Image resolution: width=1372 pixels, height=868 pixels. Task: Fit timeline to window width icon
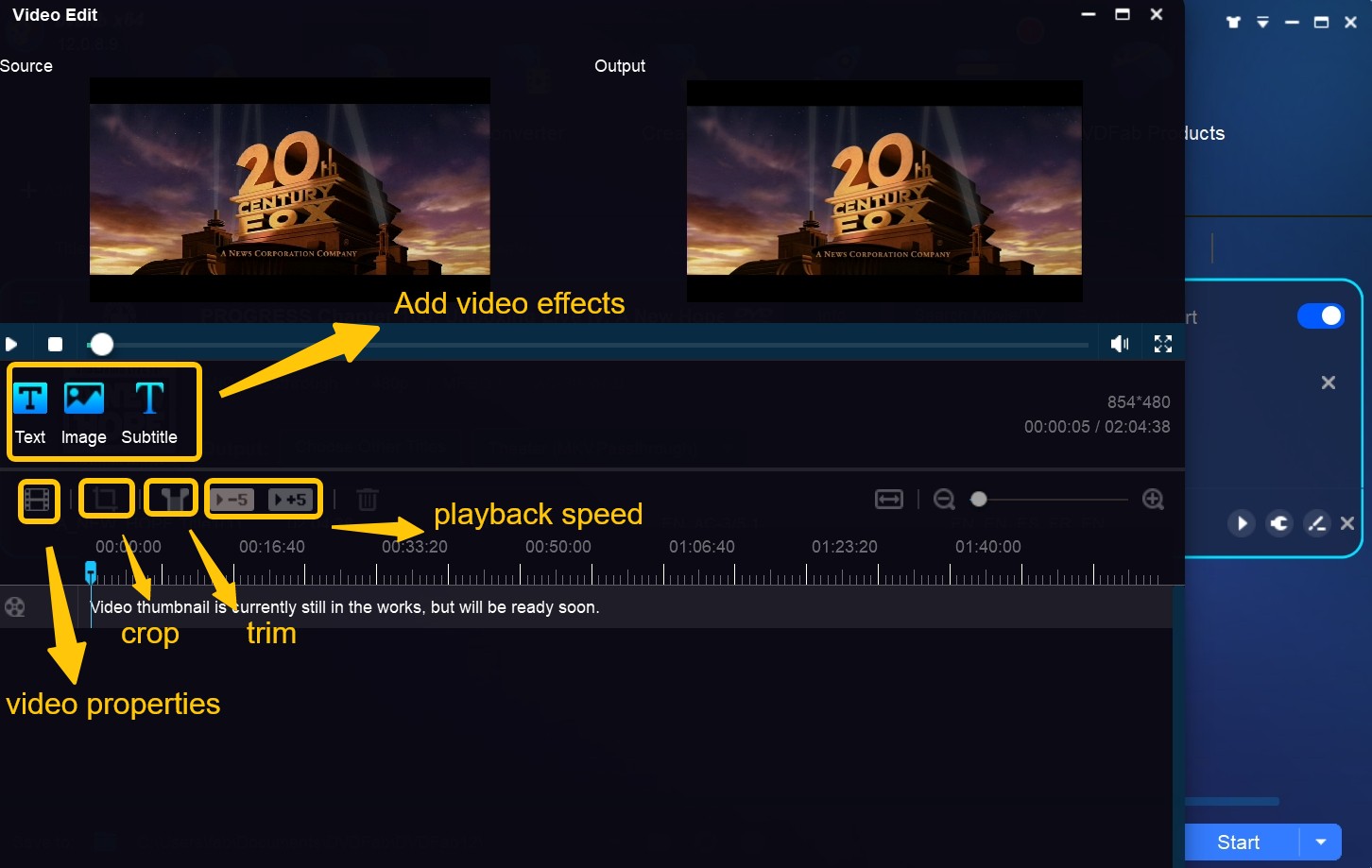[x=889, y=499]
